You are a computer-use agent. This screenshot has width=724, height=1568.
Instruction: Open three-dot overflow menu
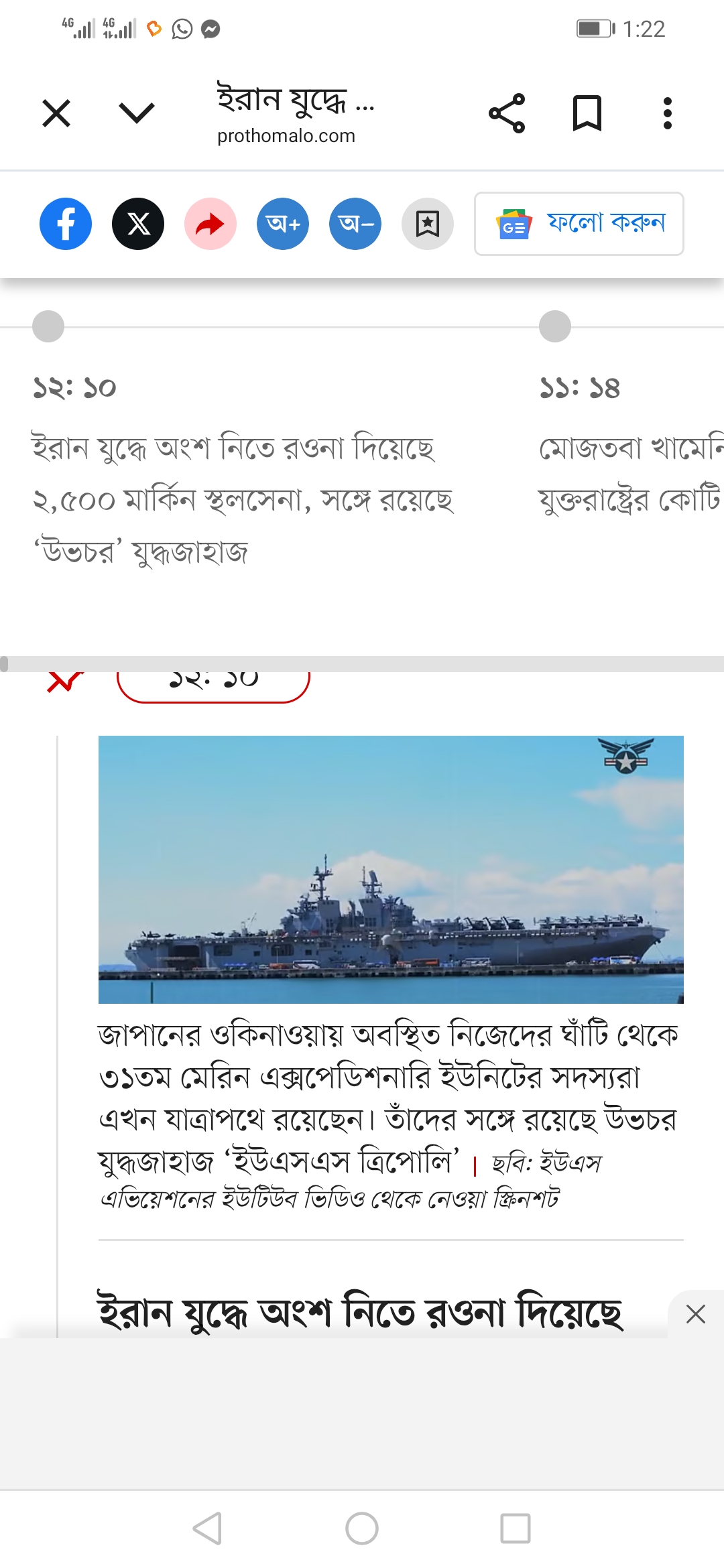click(x=667, y=113)
